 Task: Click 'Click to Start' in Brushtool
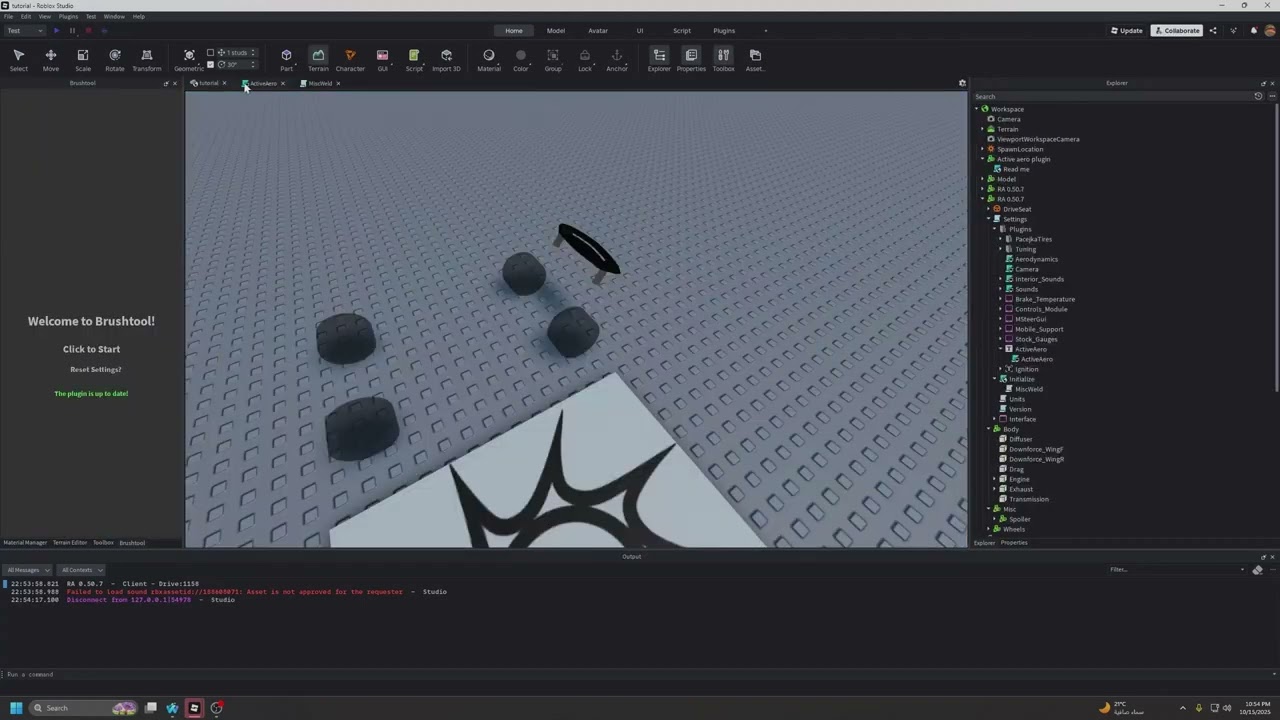[91, 349]
